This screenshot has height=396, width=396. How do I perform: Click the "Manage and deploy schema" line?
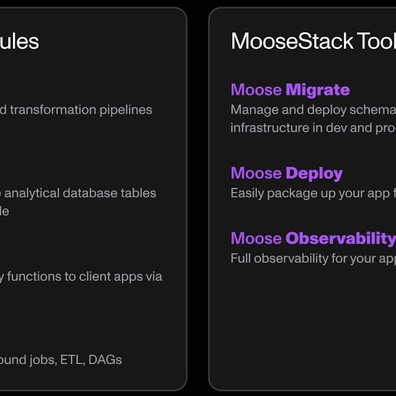coord(313,110)
